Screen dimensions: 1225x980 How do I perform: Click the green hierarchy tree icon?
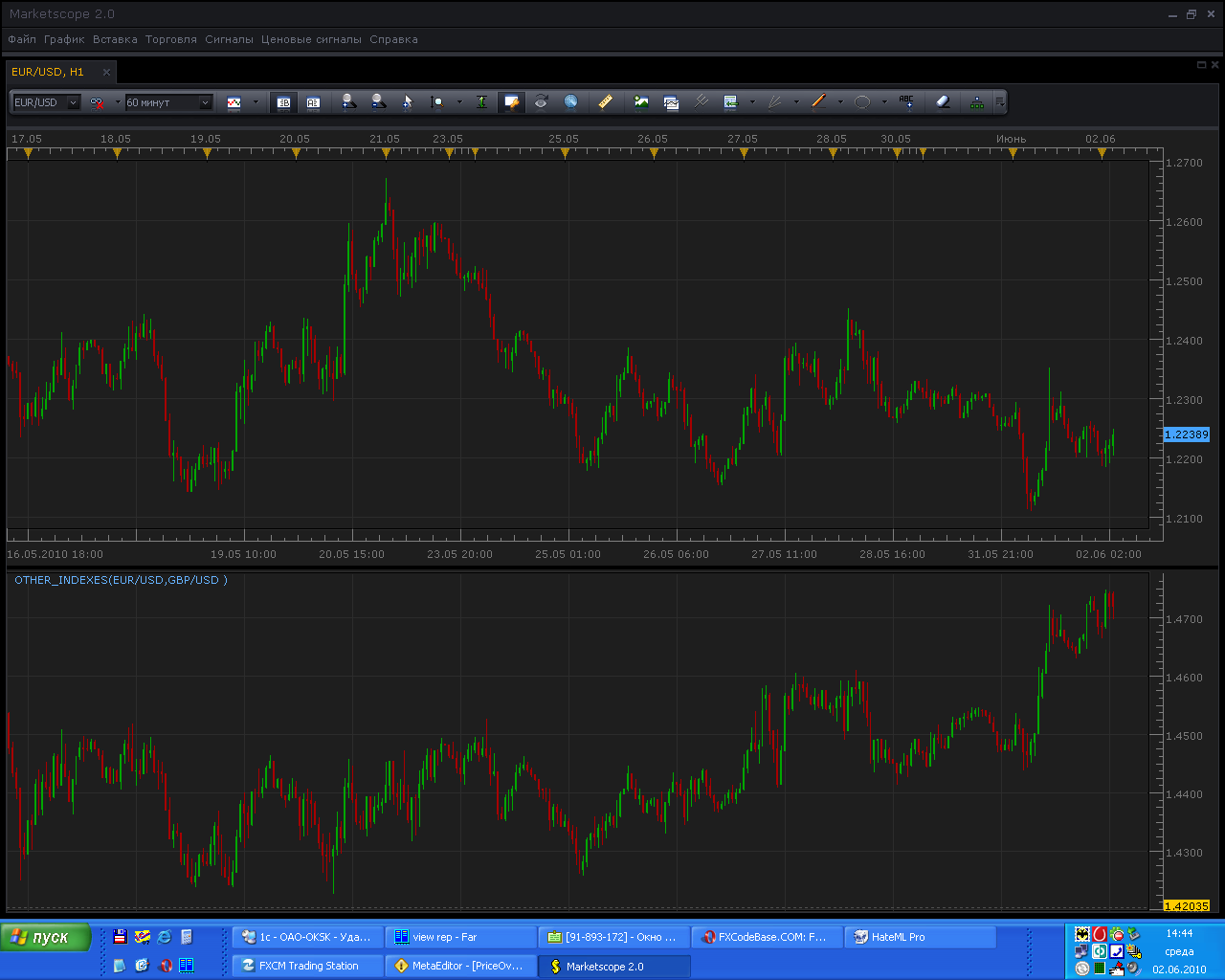(x=976, y=101)
